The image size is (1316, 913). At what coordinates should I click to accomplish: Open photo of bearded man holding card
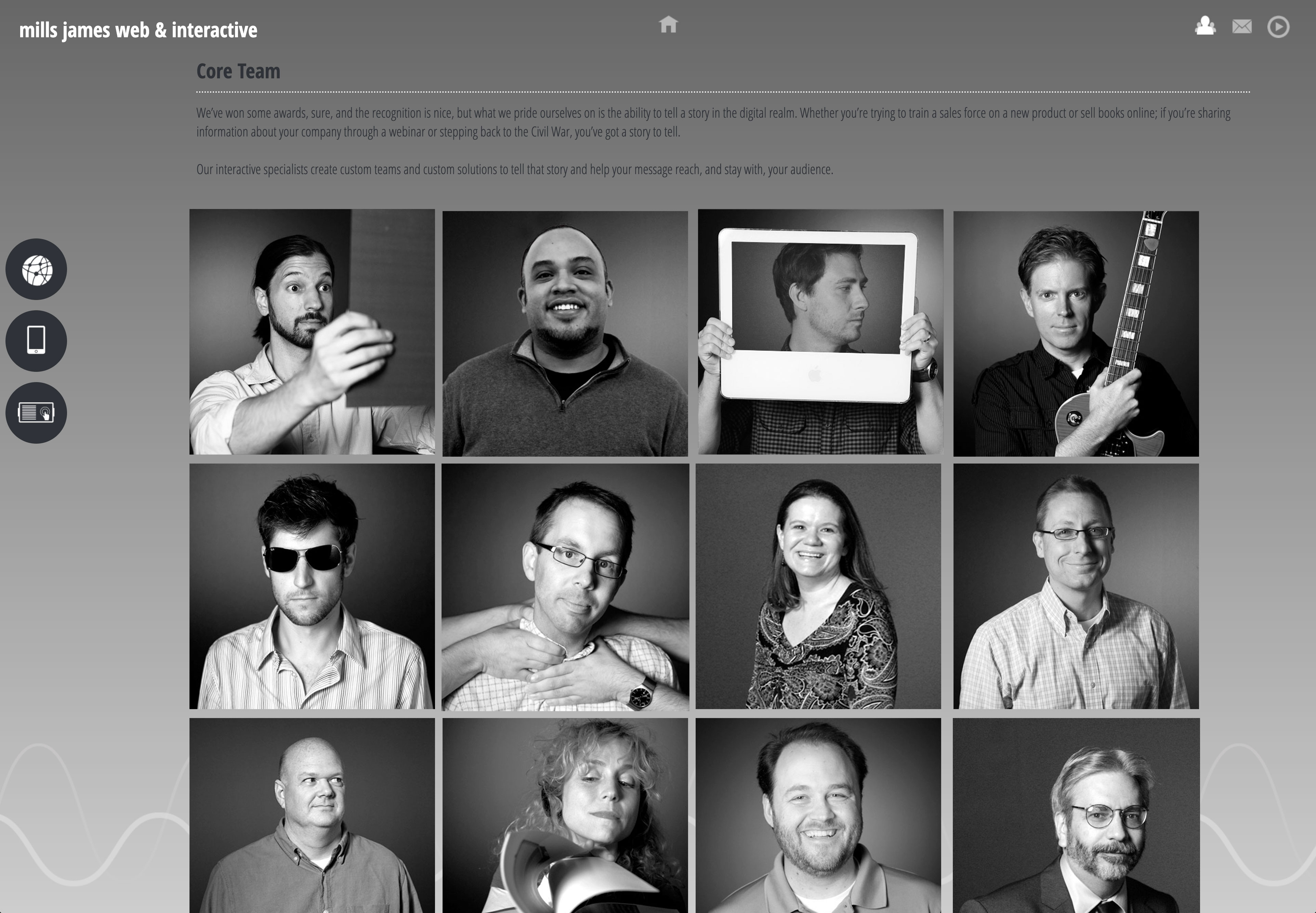(312, 332)
